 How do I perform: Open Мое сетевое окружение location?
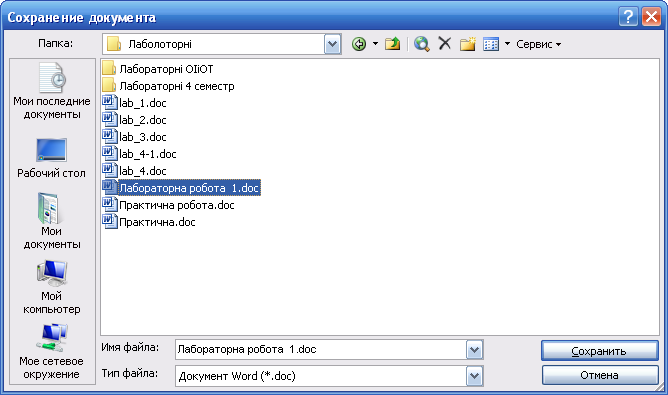[x=52, y=352]
